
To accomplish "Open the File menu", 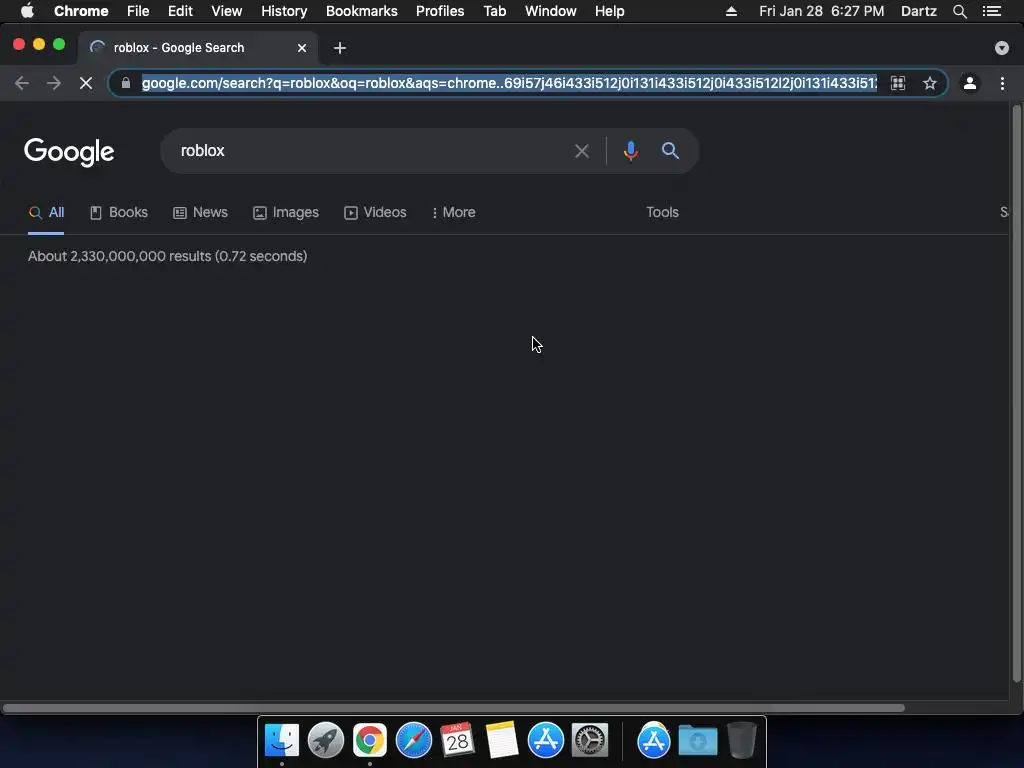I will (x=138, y=11).
